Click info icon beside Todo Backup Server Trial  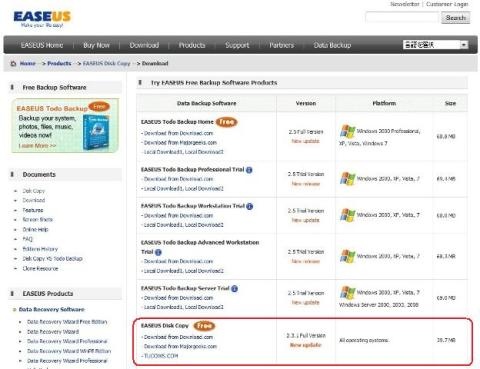(x=234, y=289)
